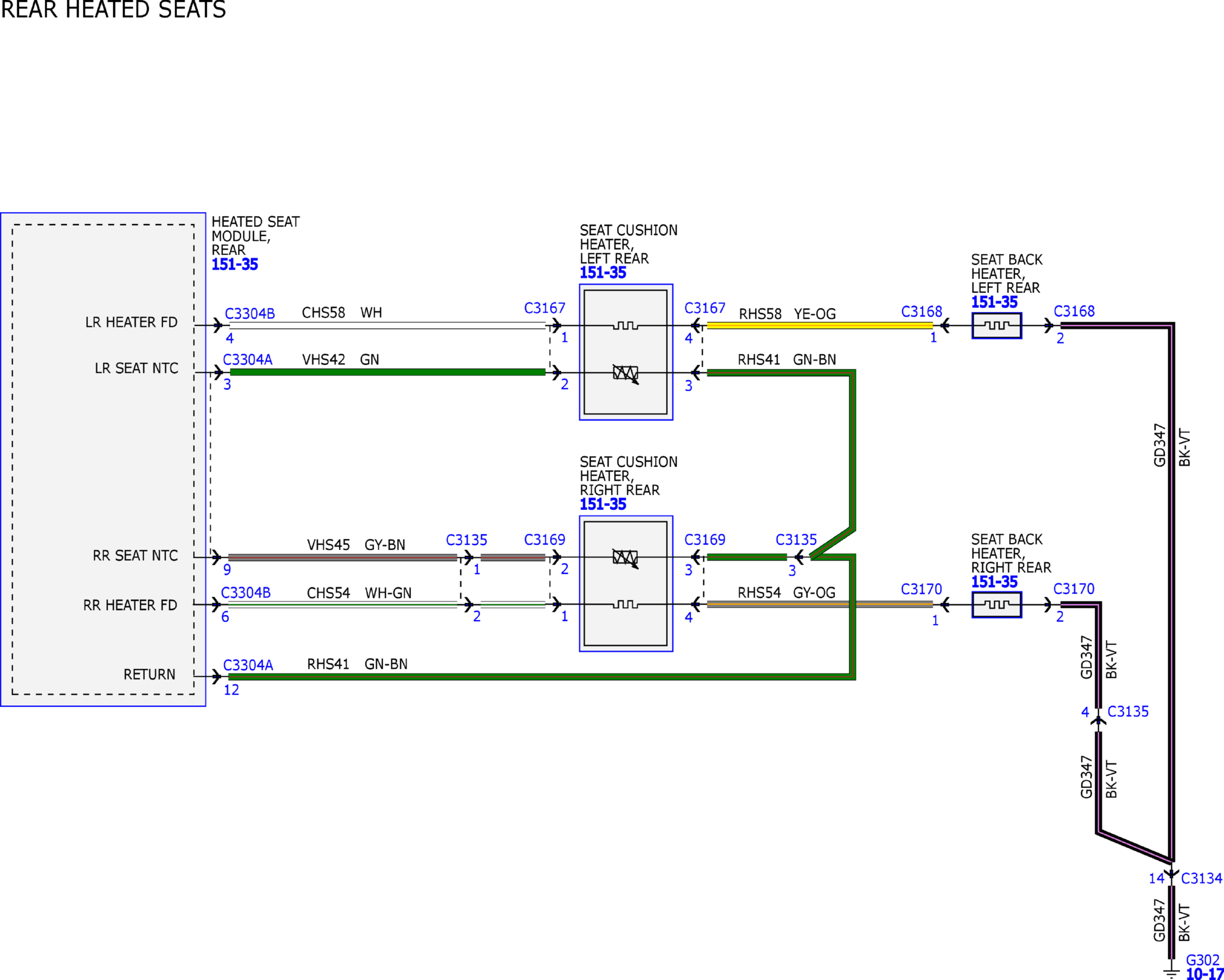The height and width of the screenshot is (980, 1224).
Task: Select the yellow RHS58 YE-OG wire
Action: point(819,326)
